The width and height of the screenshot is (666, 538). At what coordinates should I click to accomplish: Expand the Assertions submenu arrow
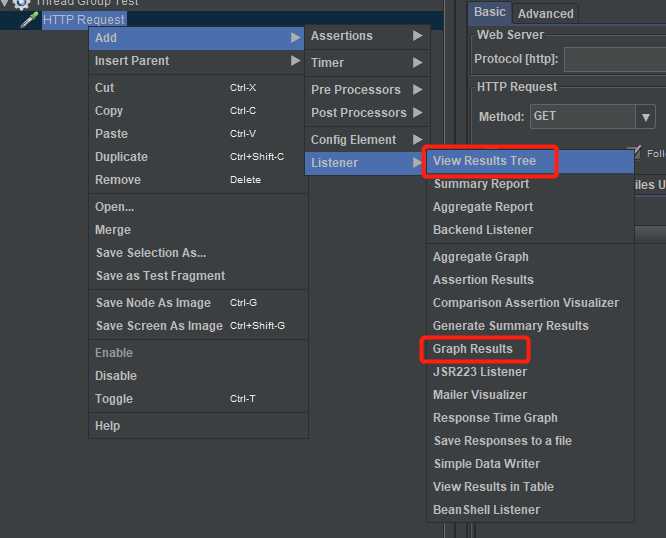(x=417, y=36)
